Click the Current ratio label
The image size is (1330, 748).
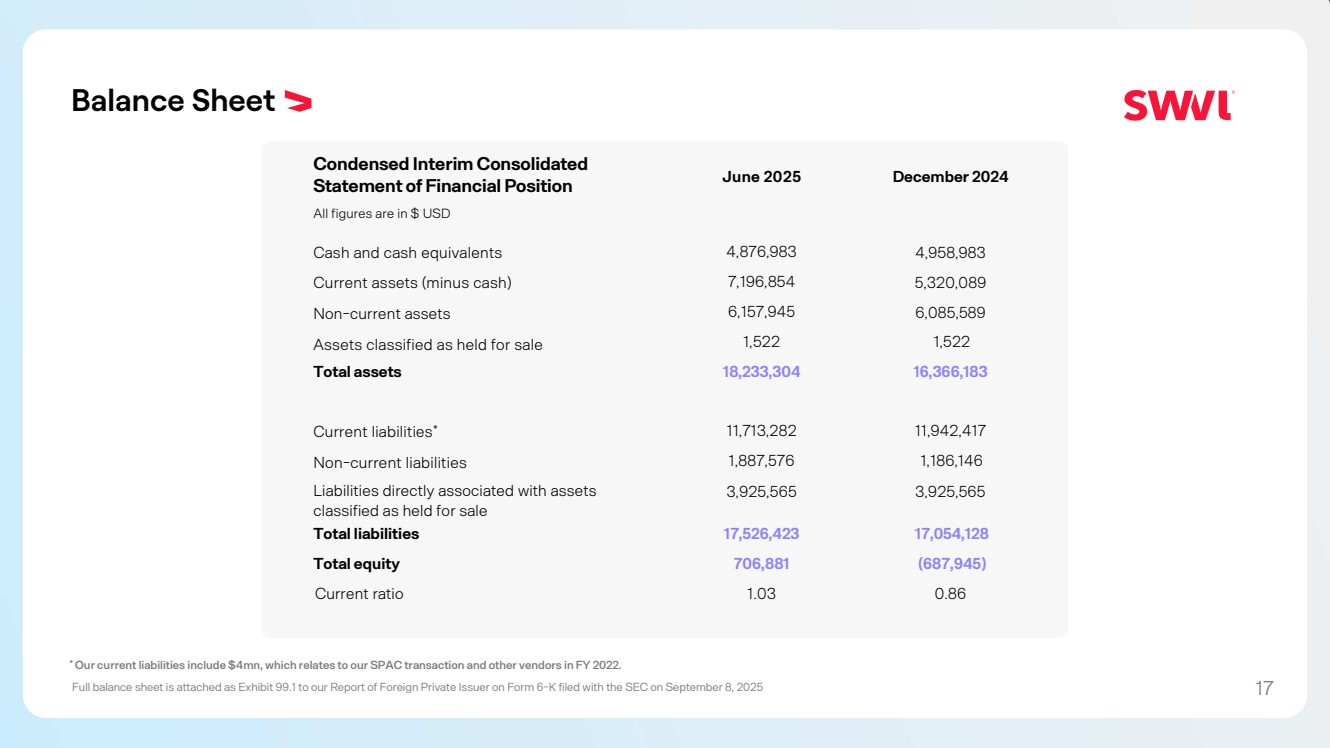point(359,594)
